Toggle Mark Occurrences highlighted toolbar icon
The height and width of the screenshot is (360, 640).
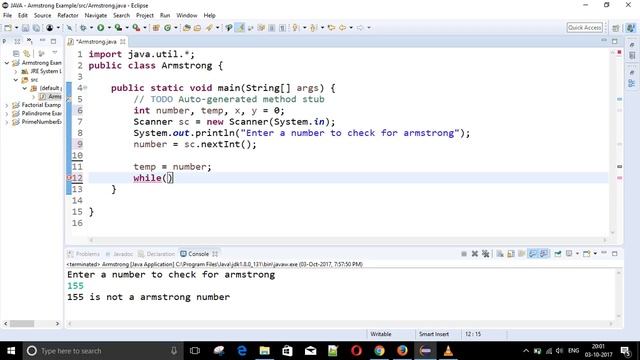240,28
